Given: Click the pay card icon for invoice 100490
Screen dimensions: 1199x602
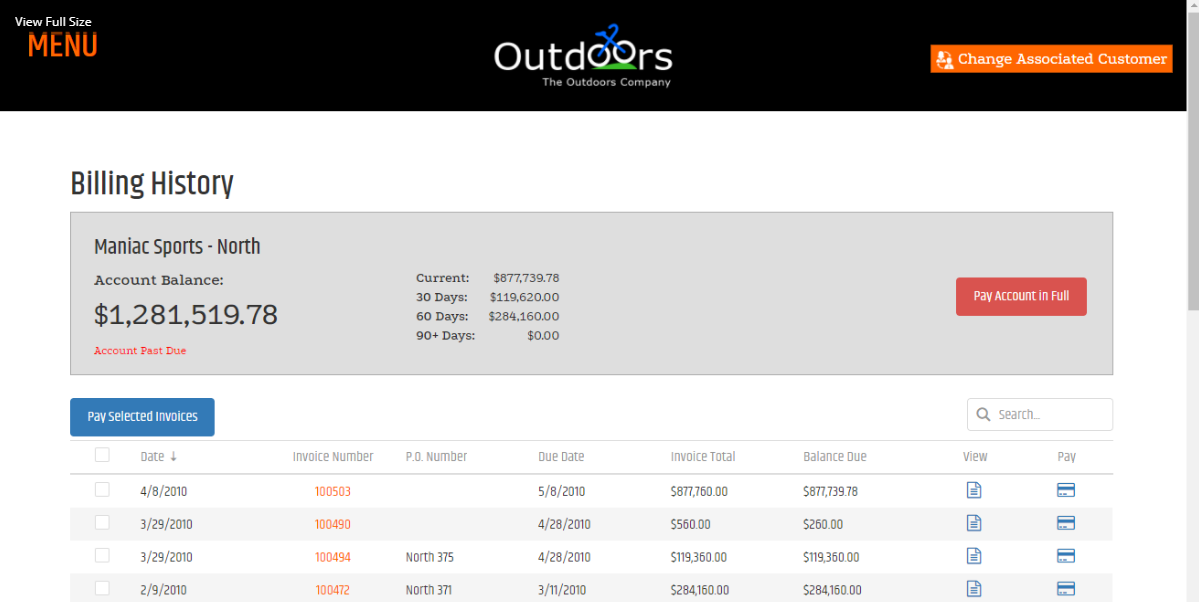Looking at the screenshot, I should pos(1066,523).
